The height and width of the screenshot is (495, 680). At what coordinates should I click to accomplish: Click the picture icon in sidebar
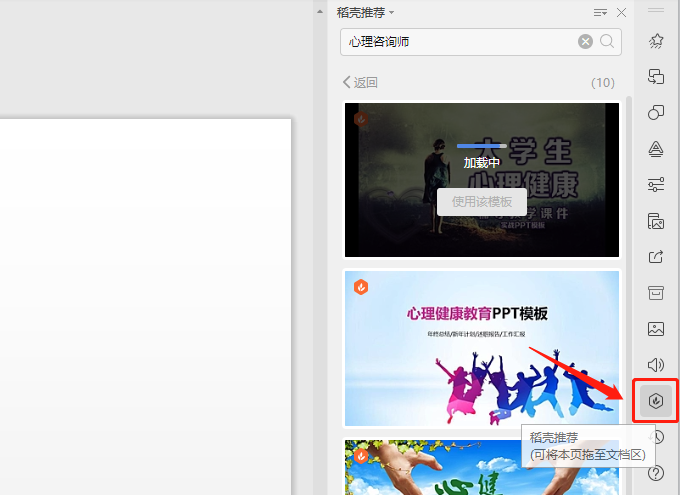pyautogui.click(x=656, y=329)
